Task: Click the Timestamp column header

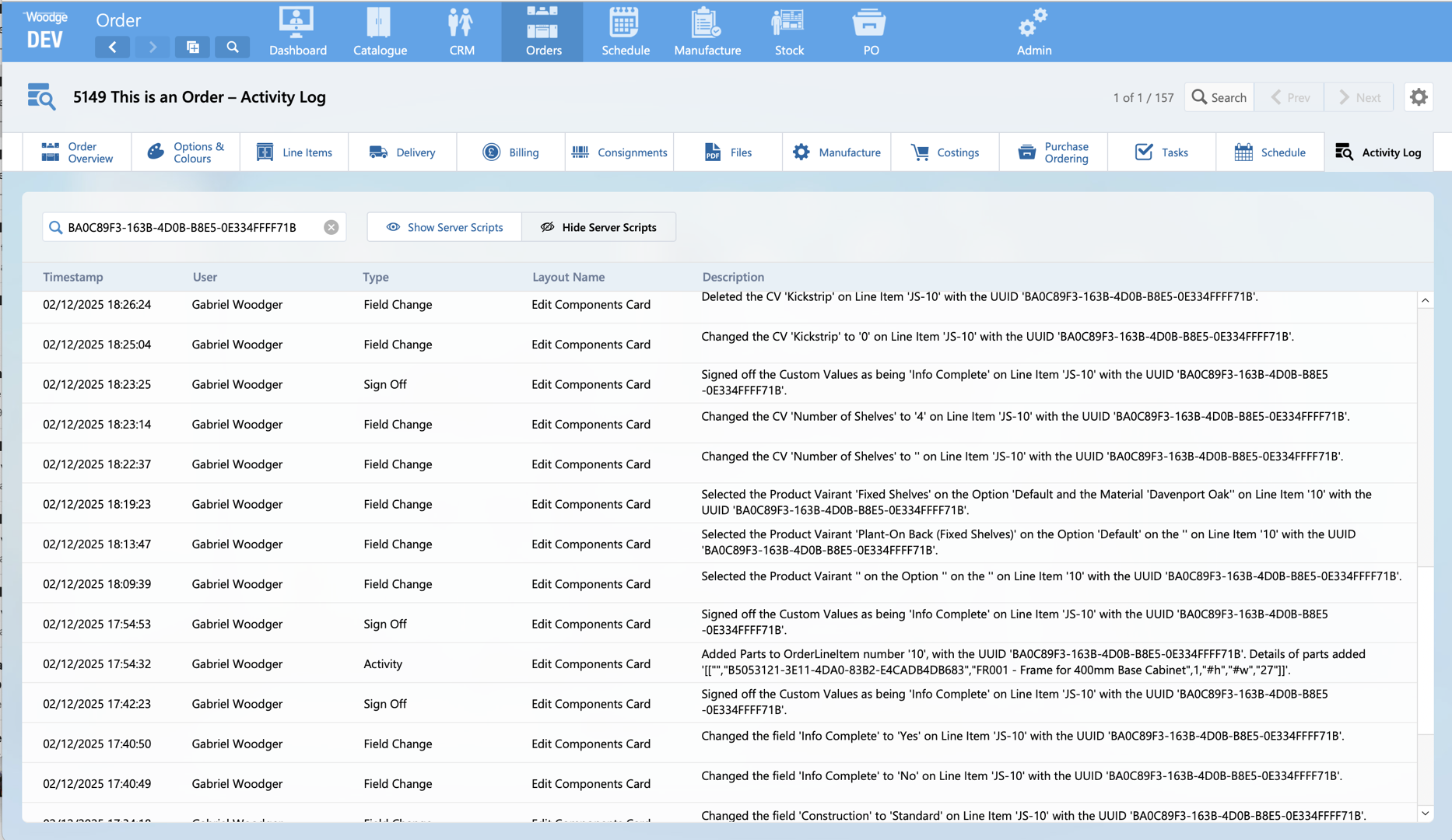Action: pyautogui.click(x=73, y=277)
